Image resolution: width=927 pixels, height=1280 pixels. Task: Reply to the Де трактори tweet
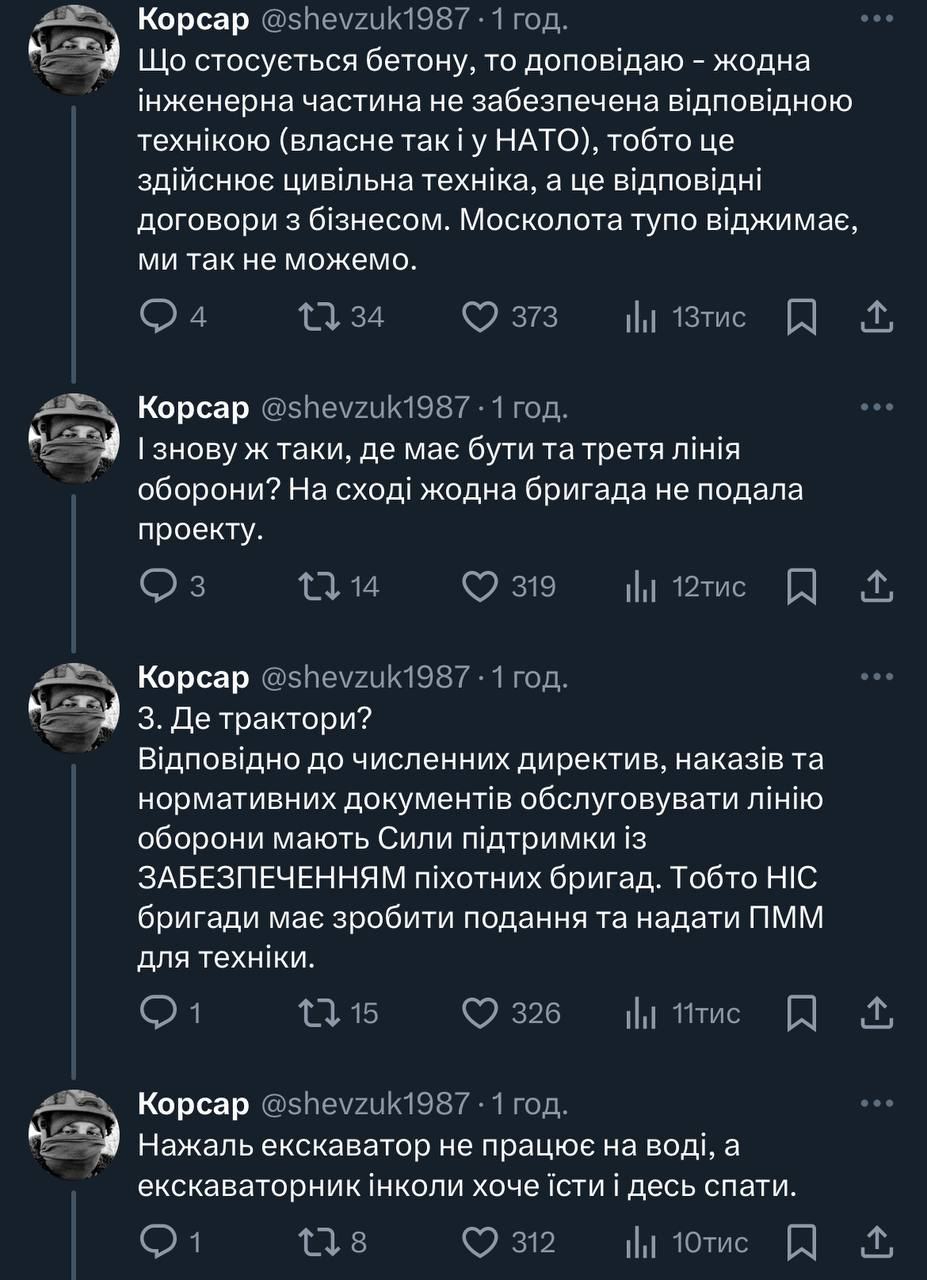click(x=158, y=1013)
